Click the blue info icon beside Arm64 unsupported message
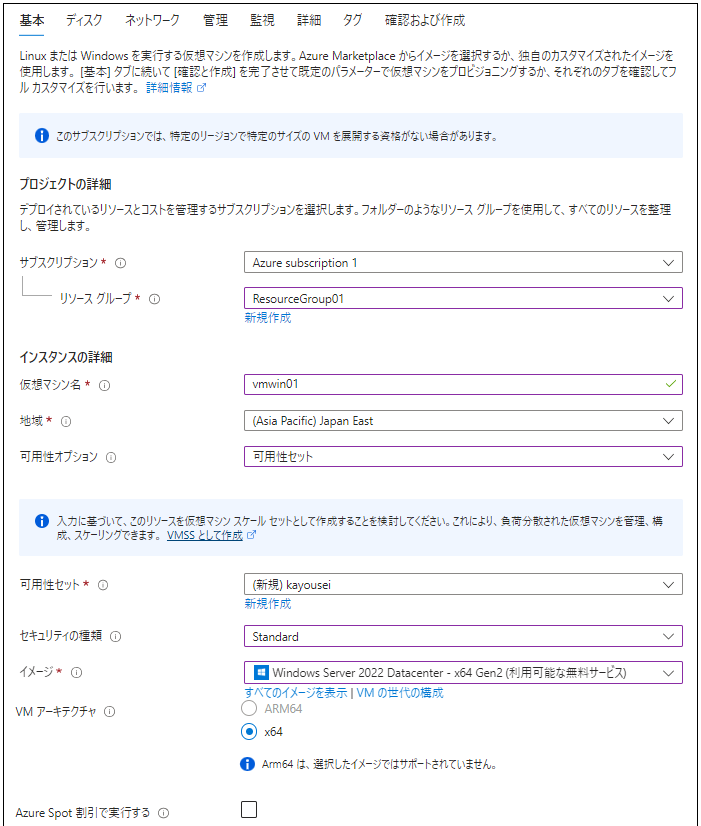701x826 pixels. [248, 764]
